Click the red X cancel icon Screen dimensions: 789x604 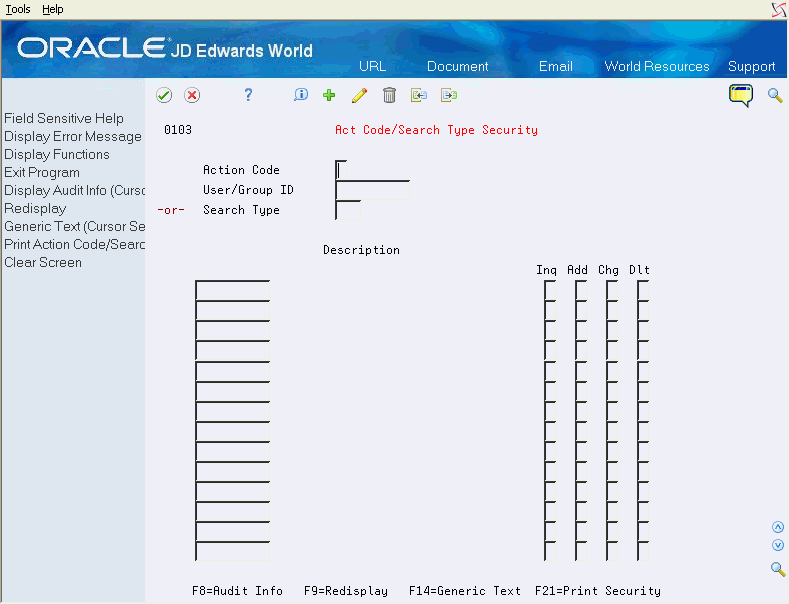click(x=192, y=95)
